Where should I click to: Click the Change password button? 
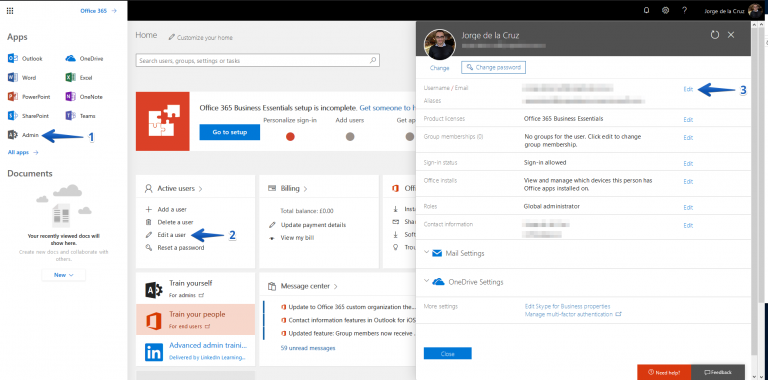(x=493, y=68)
